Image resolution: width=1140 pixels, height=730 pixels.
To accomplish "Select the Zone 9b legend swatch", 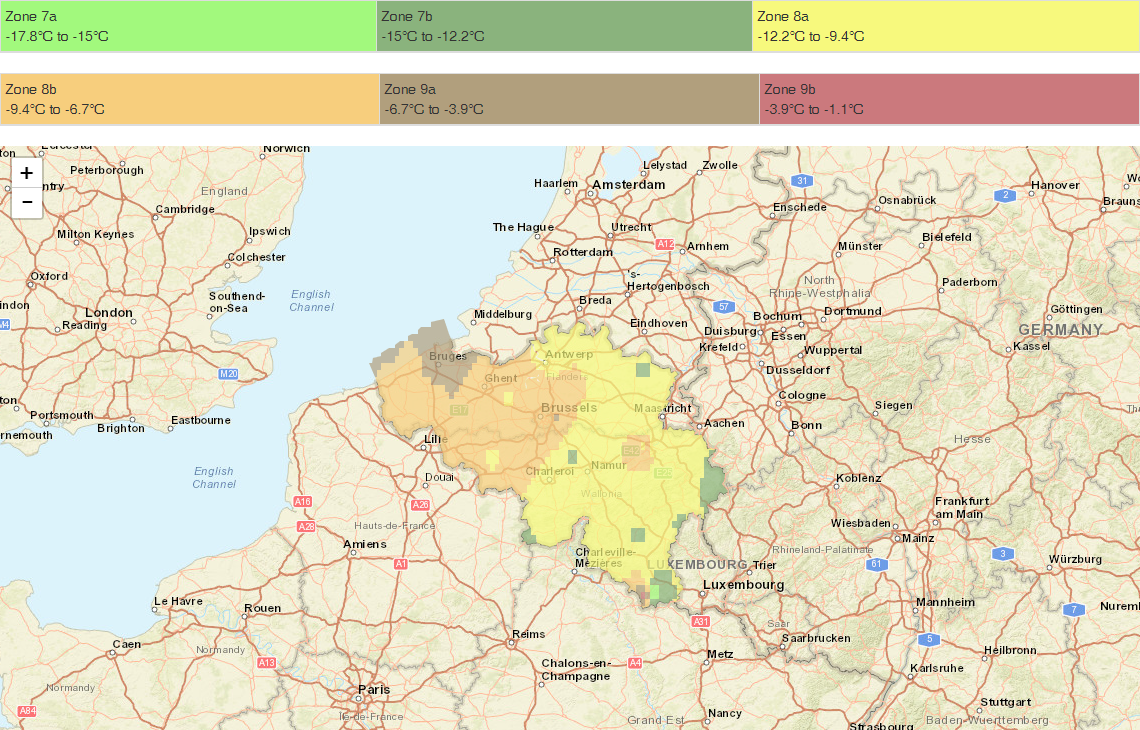I will [950, 99].
